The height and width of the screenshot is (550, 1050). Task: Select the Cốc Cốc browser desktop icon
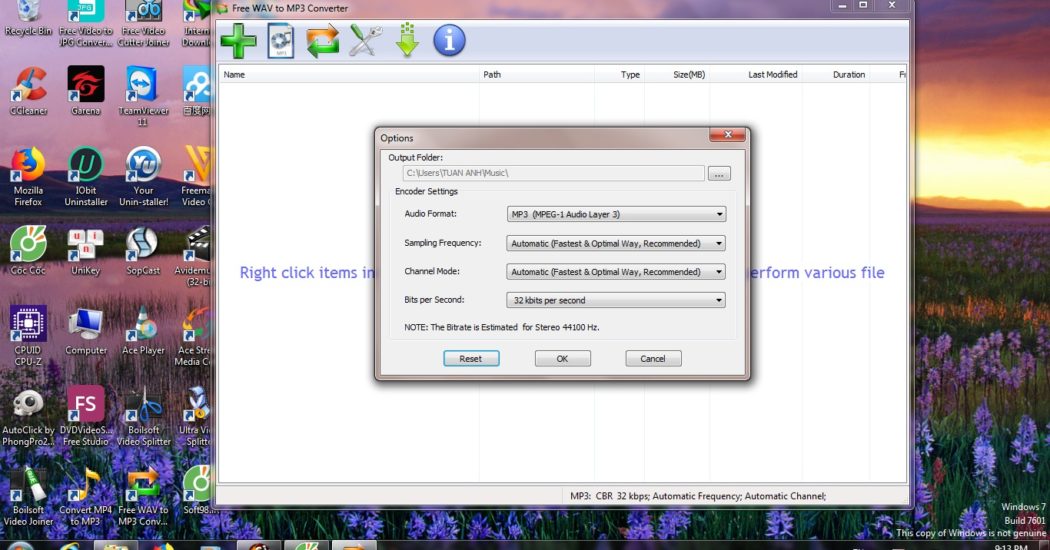pyautogui.click(x=28, y=251)
